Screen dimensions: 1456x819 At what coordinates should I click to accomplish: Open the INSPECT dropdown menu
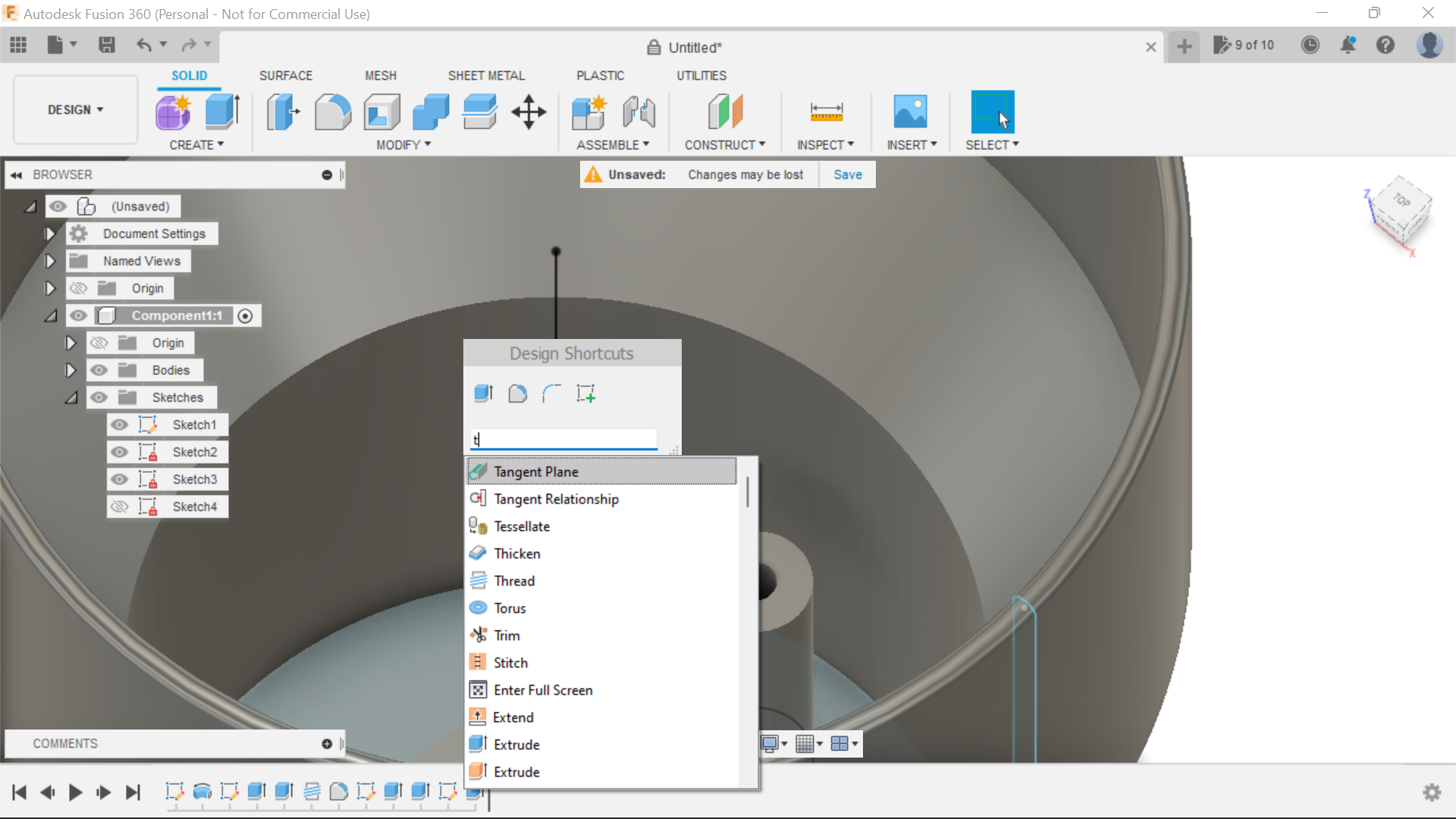pyautogui.click(x=825, y=145)
